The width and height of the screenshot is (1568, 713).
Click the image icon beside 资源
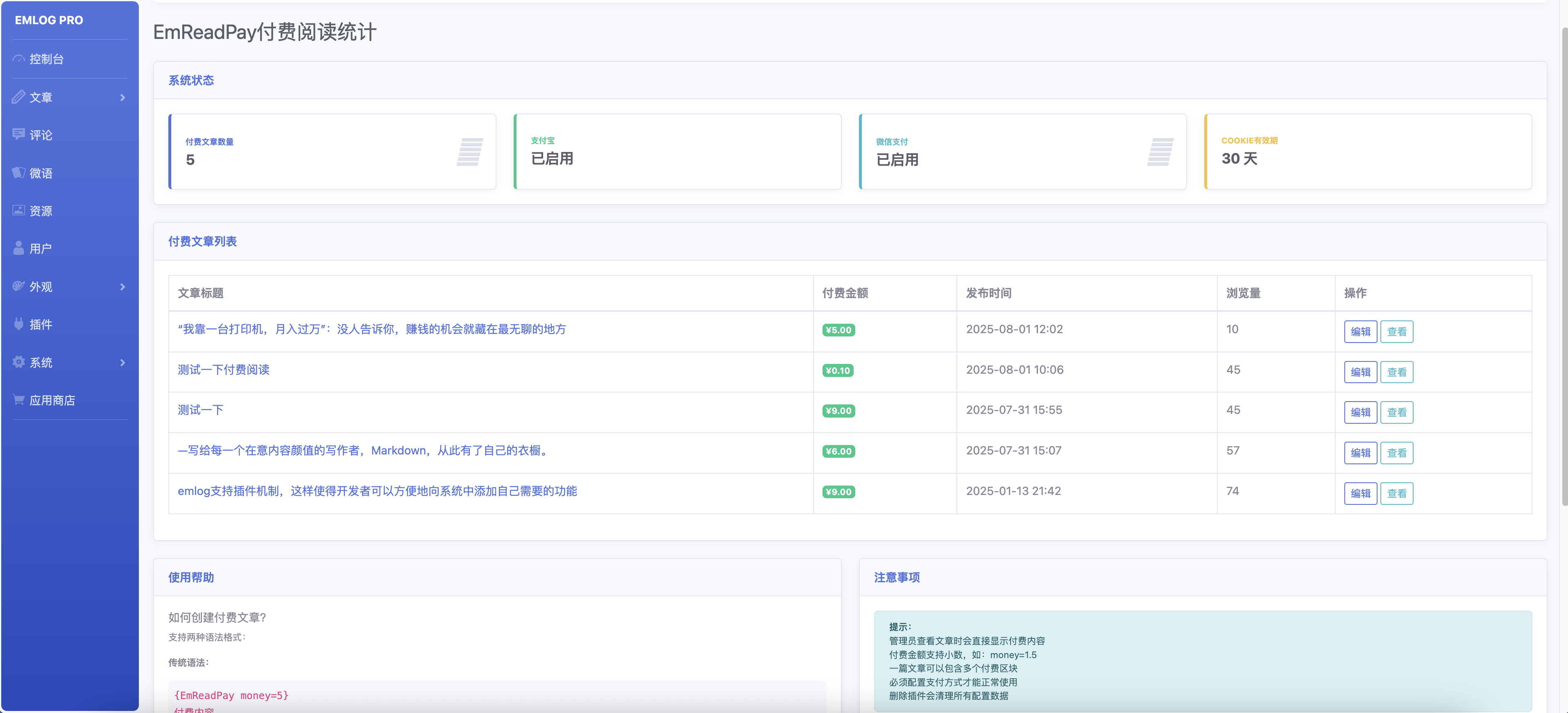pos(19,211)
